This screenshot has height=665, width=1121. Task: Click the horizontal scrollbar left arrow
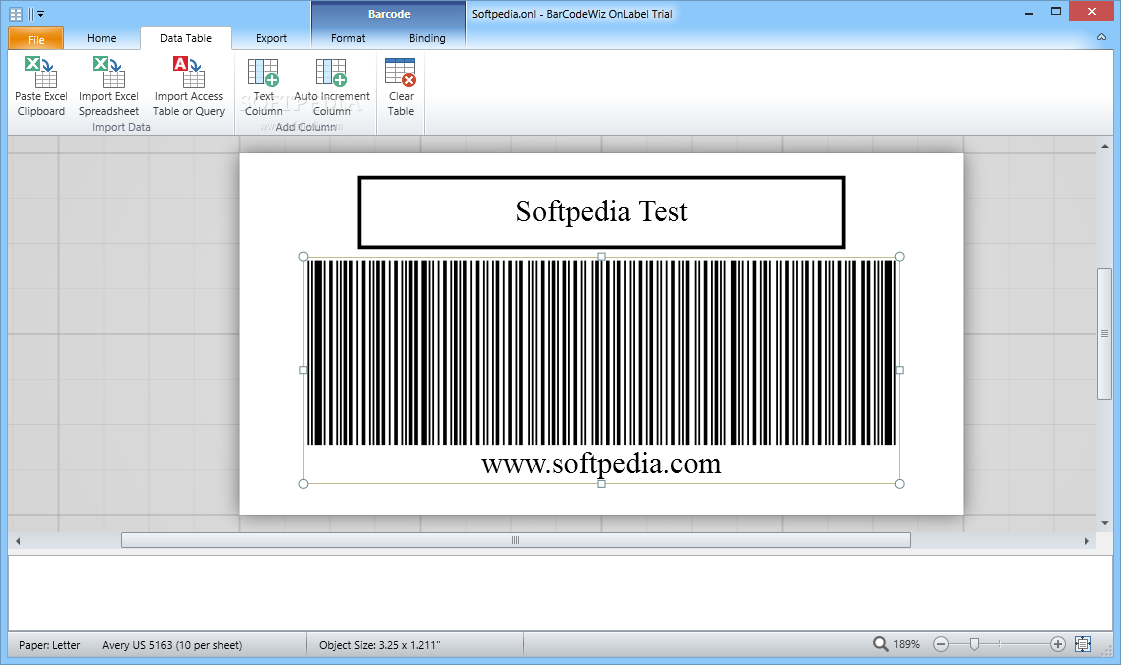[18, 541]
